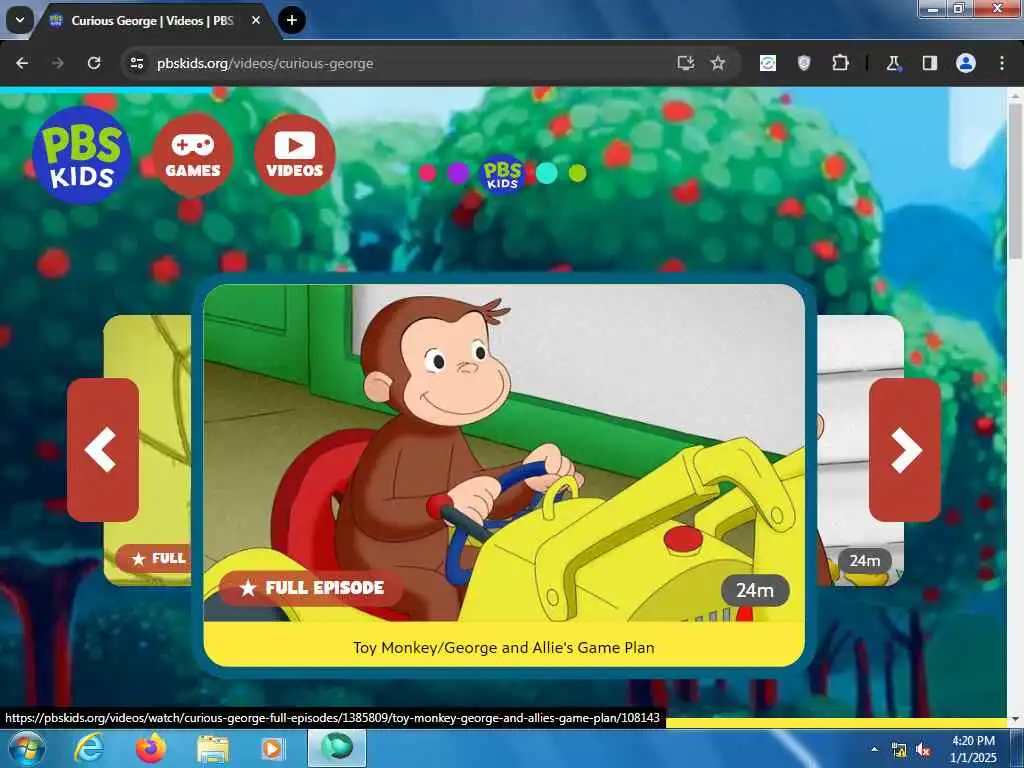Open a new browser tab
The height and width of the screenshot is (768, 1024).
[292, 20]
